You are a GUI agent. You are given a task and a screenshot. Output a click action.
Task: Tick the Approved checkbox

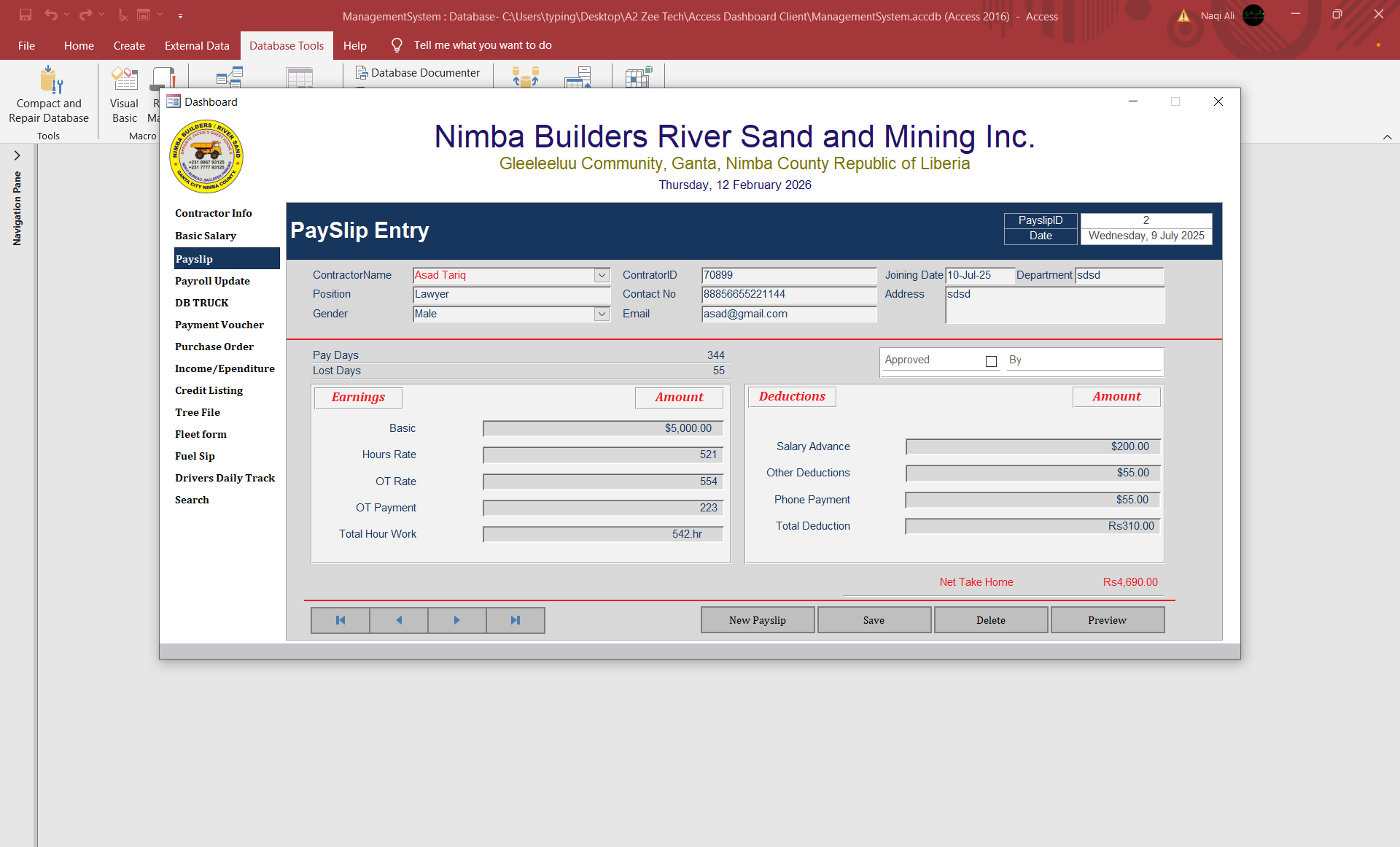point(991,361)
